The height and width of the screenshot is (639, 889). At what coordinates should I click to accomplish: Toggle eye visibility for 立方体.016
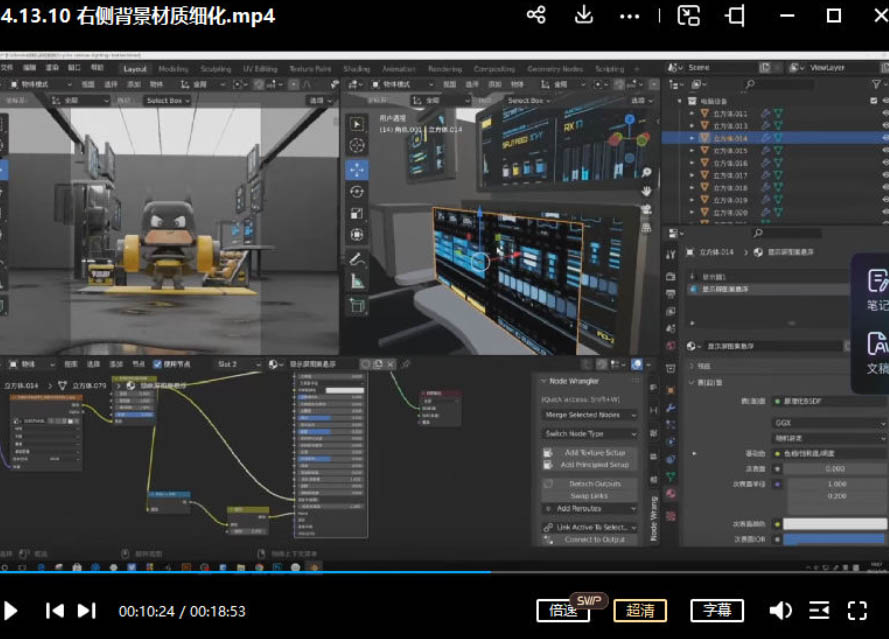(885, 163)
